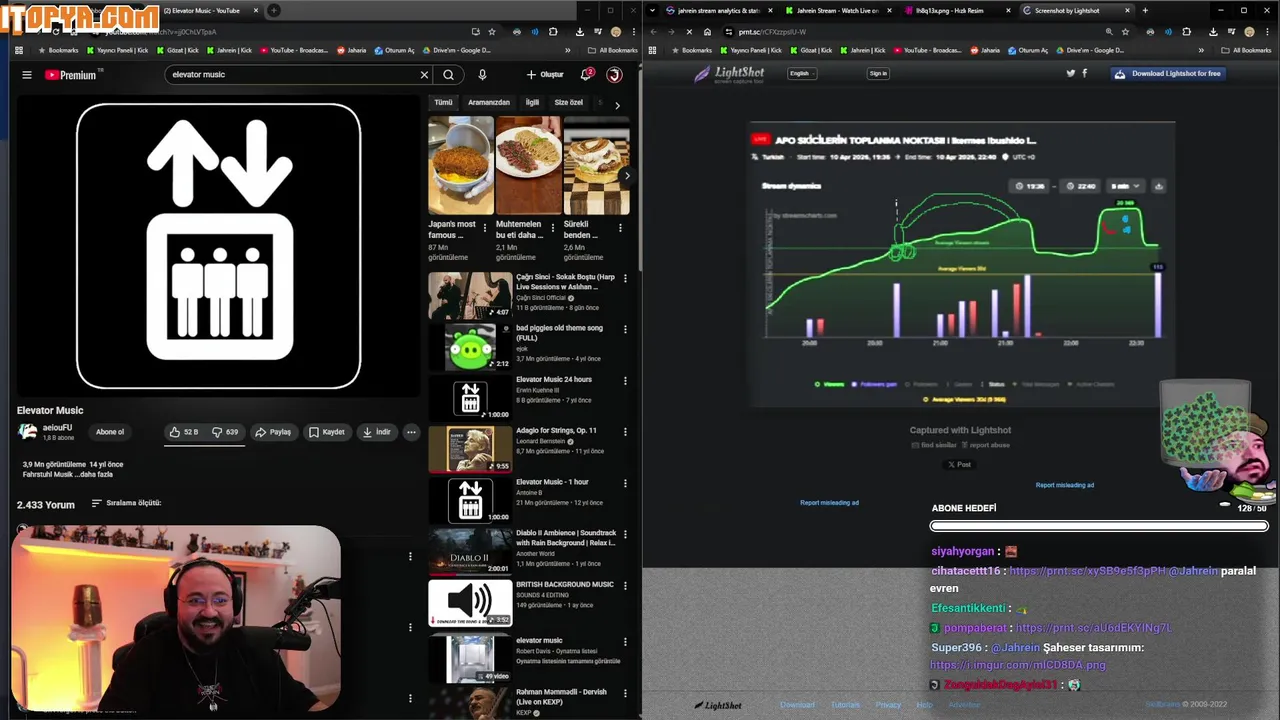Open the Jaharia bookmark in the YouTube window
This screenshot has height=720, width=1280.
[351, 50]
